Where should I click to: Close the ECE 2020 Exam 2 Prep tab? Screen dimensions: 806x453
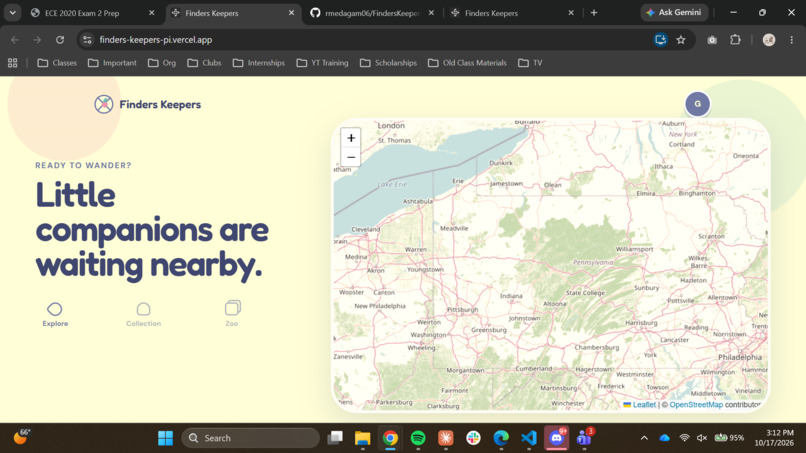(x=152, y=13)
